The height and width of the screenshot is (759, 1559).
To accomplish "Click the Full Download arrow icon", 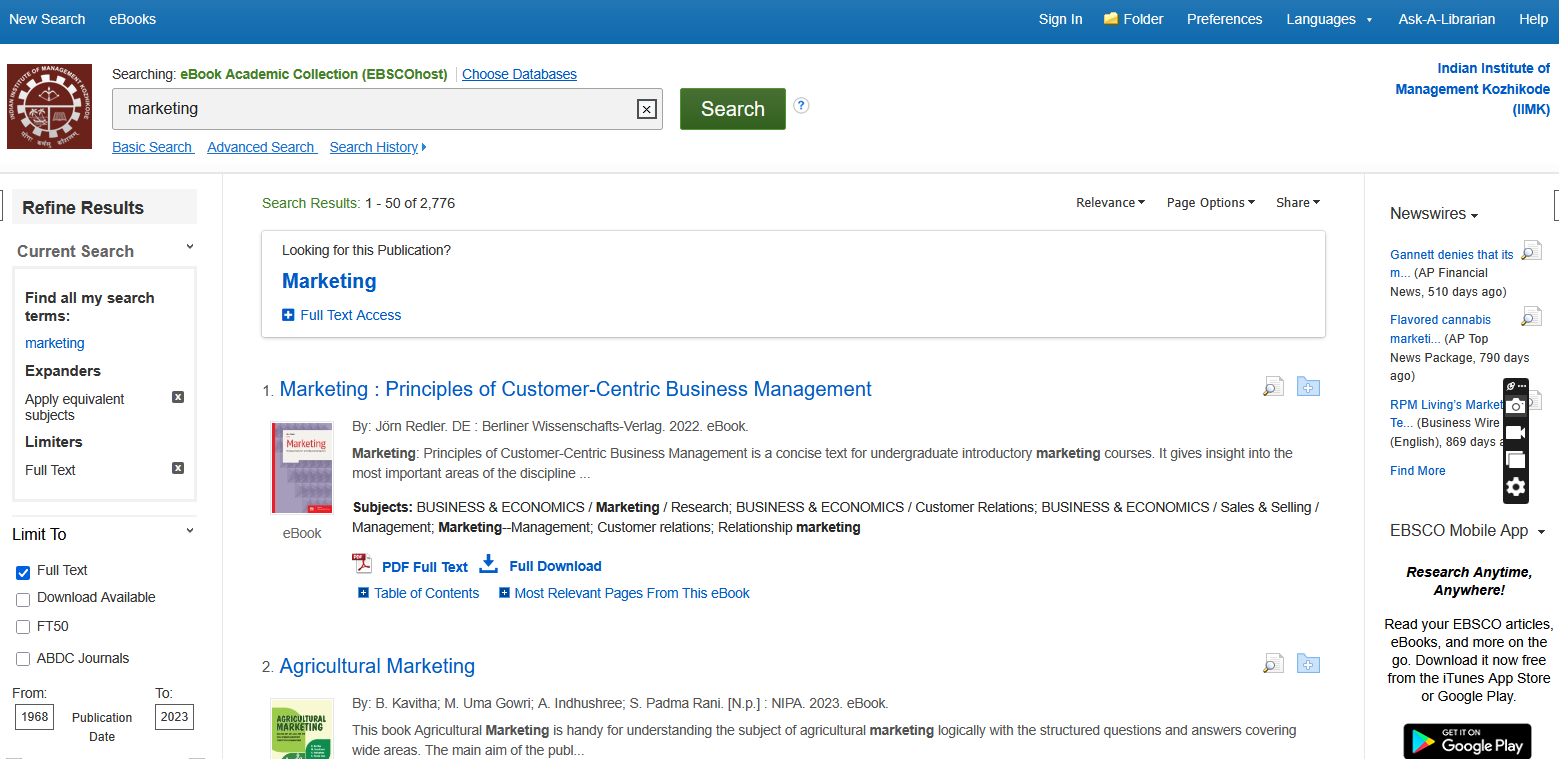I will 488,565.
